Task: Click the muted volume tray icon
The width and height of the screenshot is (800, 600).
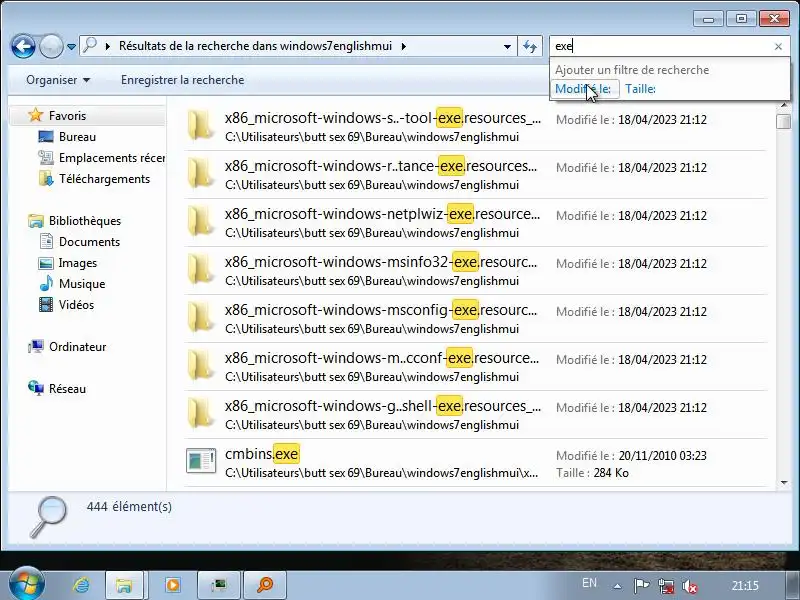Action: [x=690, y=586]
